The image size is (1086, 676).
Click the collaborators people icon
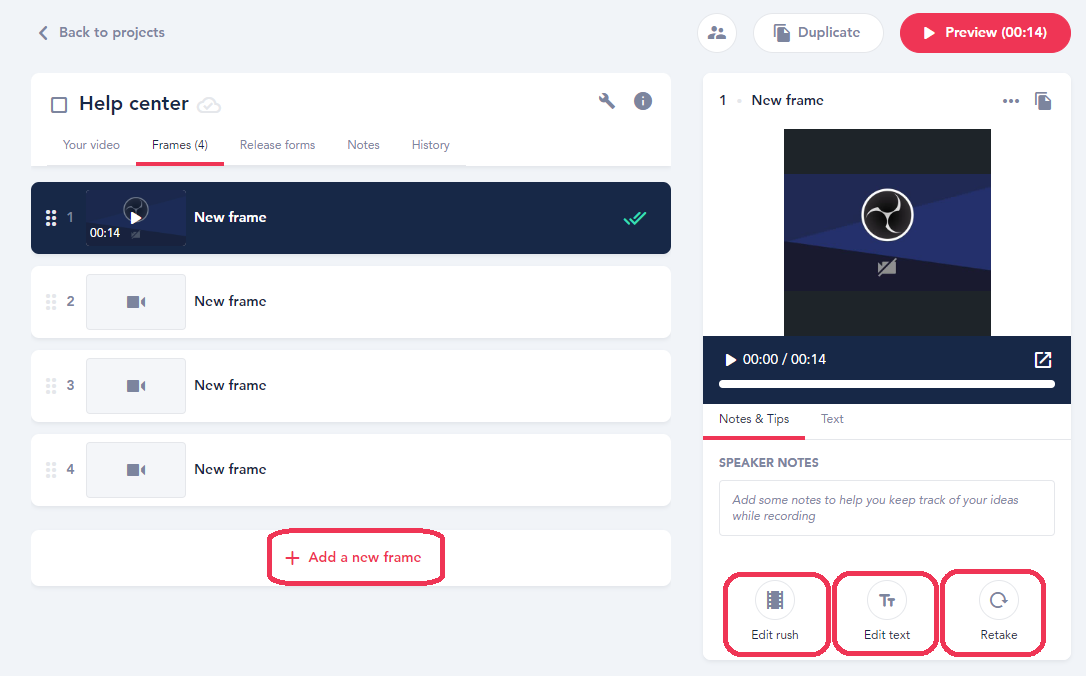coord(716,33)
